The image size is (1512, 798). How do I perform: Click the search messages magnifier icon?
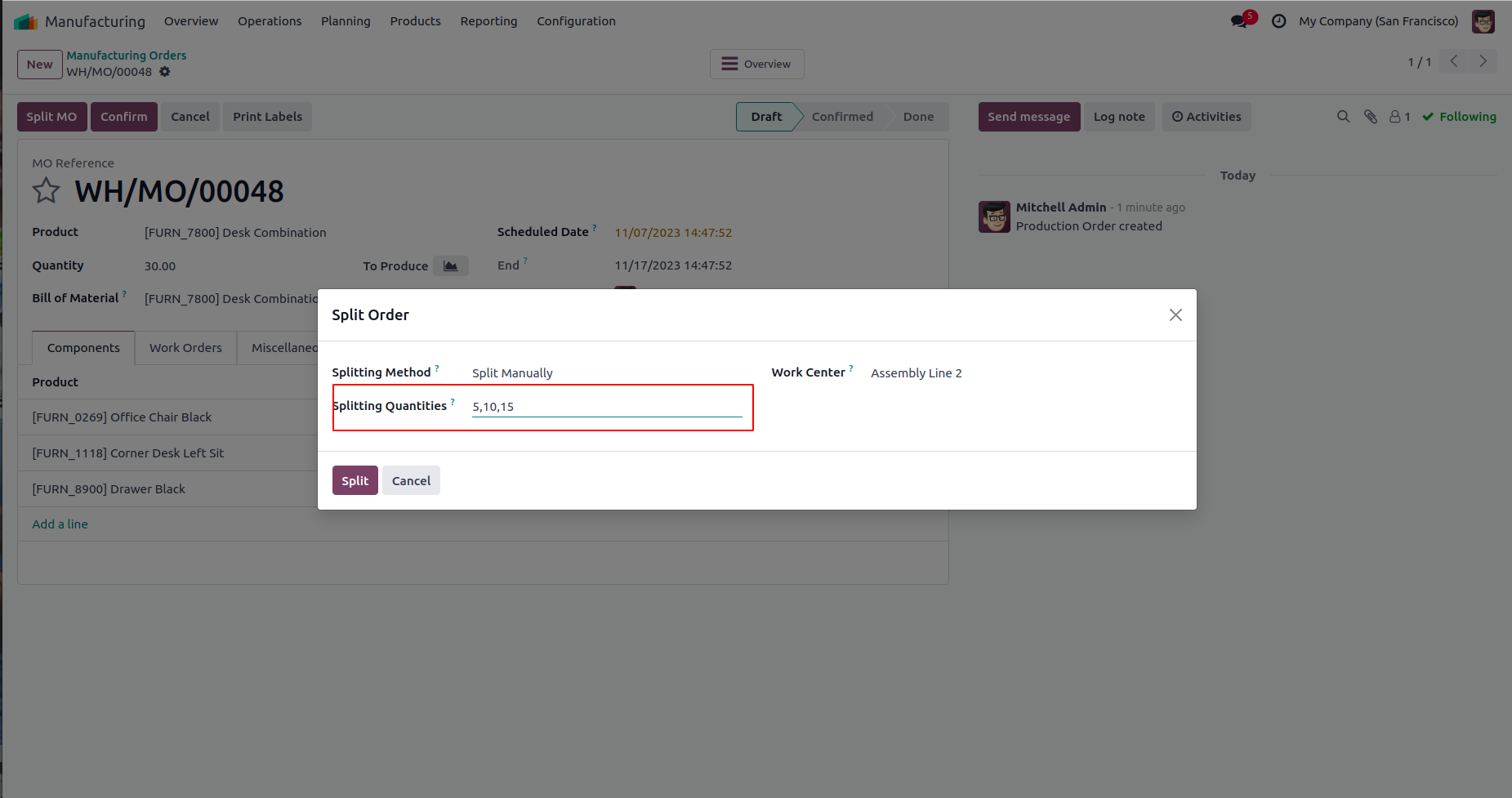click(x=1343, y=117)
